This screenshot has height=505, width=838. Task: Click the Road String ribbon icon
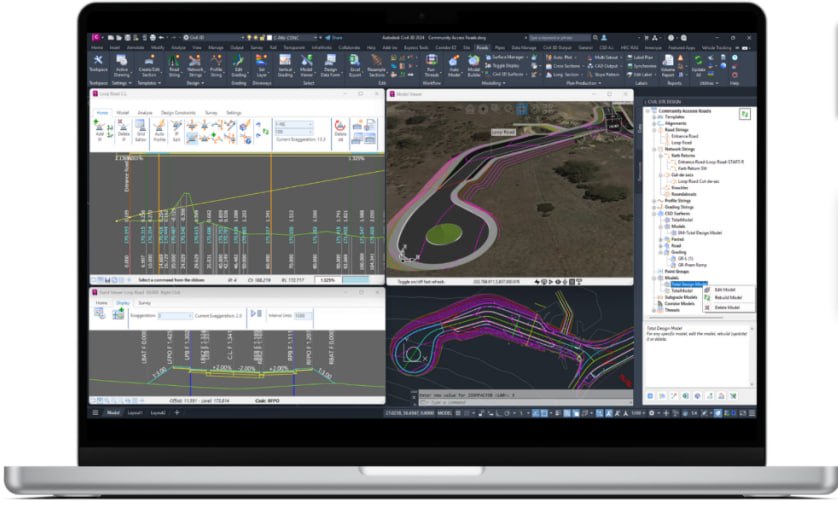pos(174,65)
